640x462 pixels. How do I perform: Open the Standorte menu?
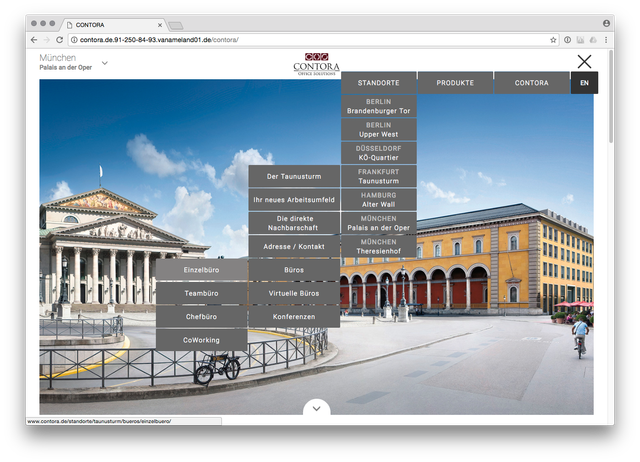pyautogui.click(x=379, y=83)
